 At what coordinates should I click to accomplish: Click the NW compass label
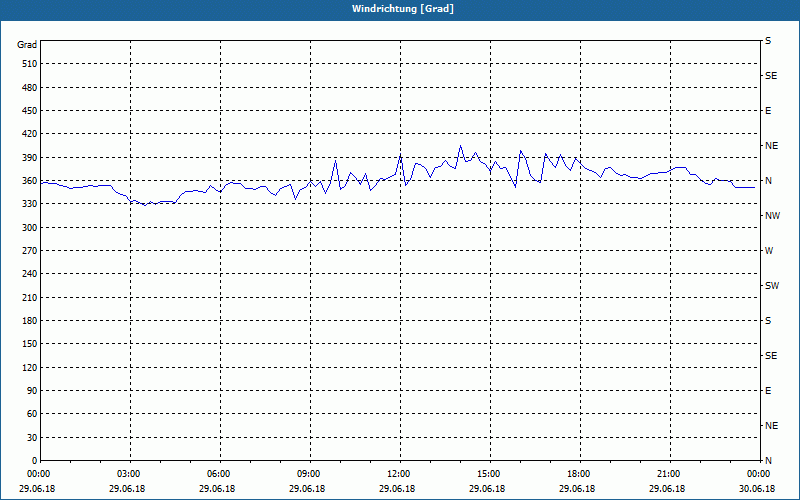pos(772,216)
